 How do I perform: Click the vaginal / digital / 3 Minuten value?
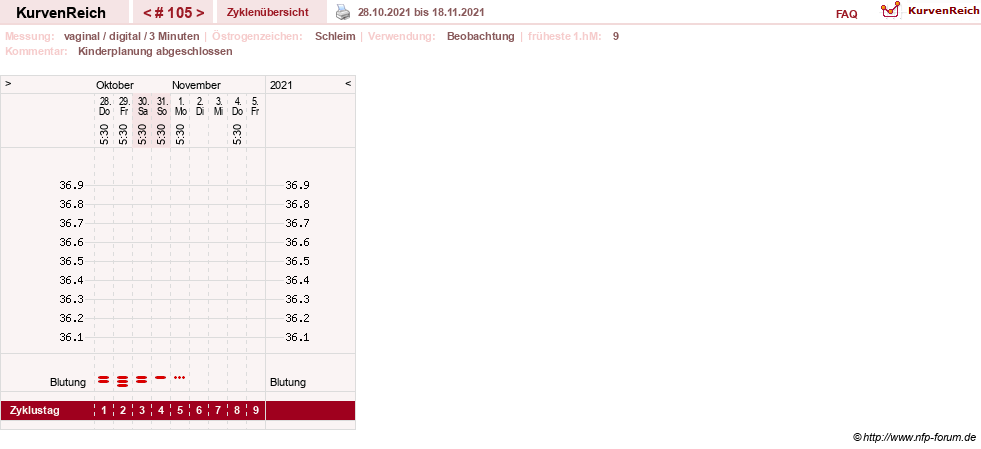coord(131,36)
